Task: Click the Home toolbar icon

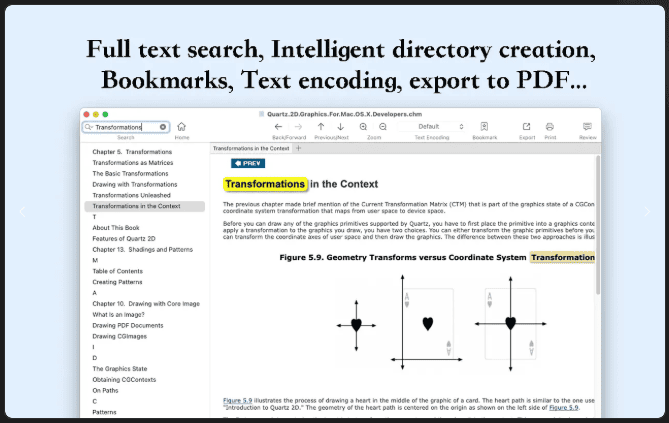Action: (181, 127)
